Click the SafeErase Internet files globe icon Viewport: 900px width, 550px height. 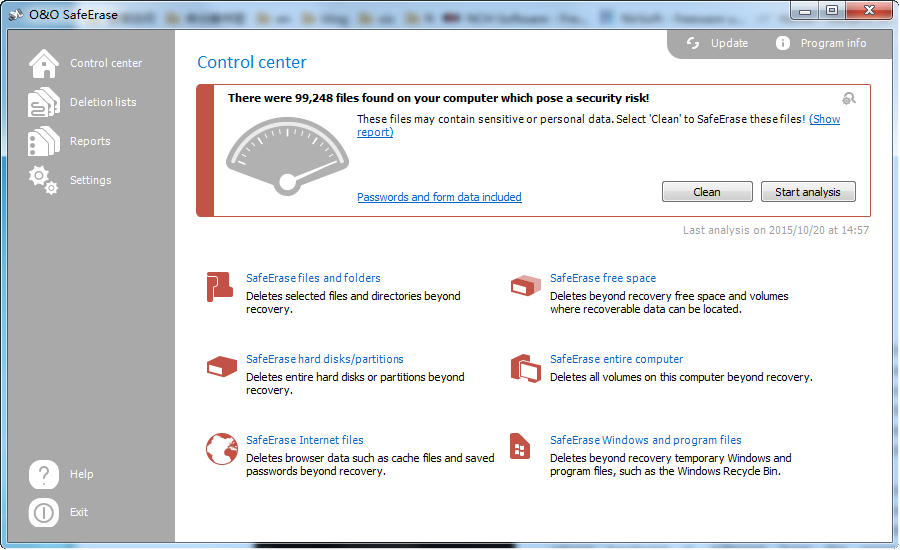click(x=220, y=448)
